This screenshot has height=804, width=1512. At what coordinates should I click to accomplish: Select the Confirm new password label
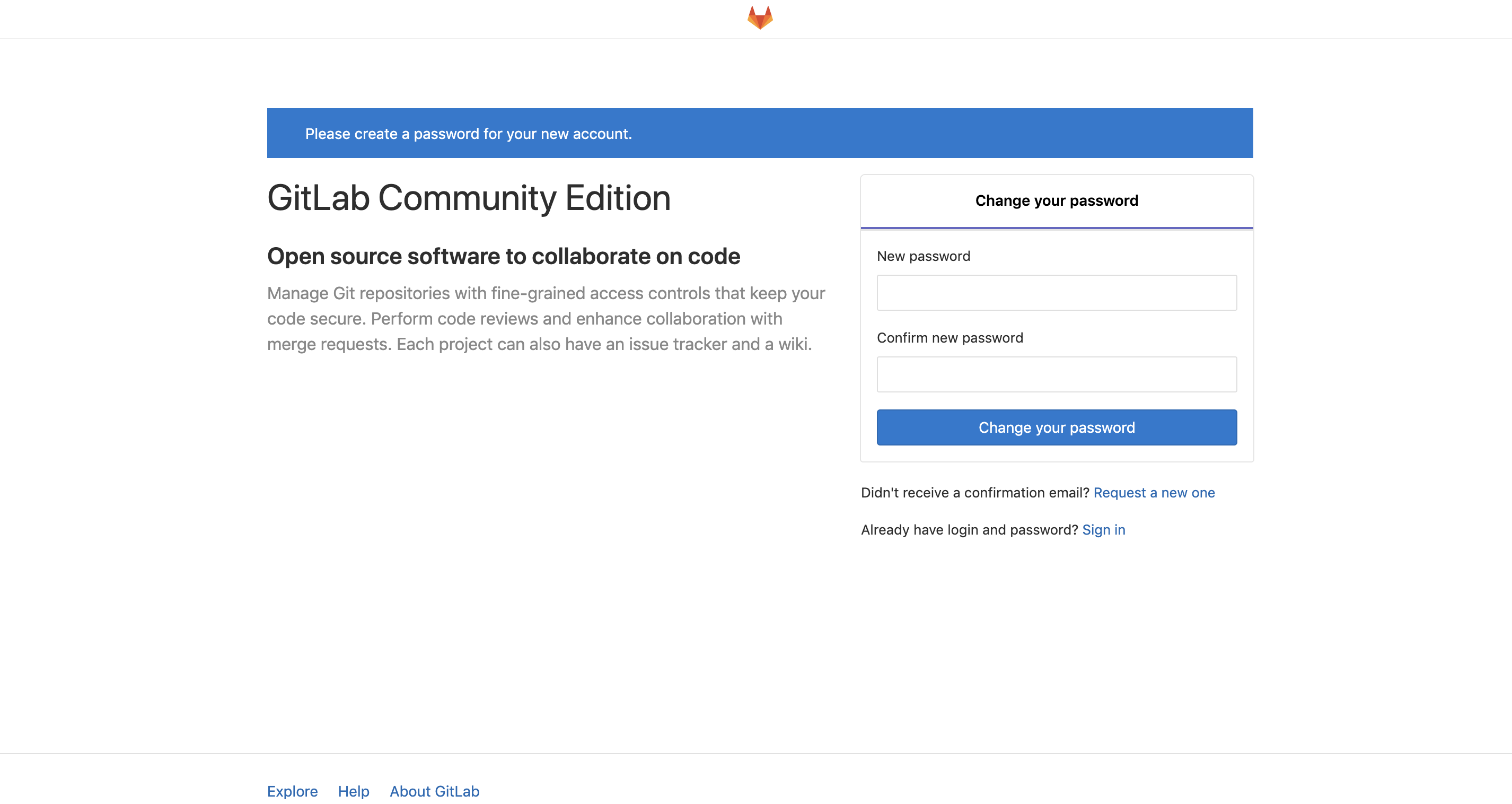click(x=950, y=338)
